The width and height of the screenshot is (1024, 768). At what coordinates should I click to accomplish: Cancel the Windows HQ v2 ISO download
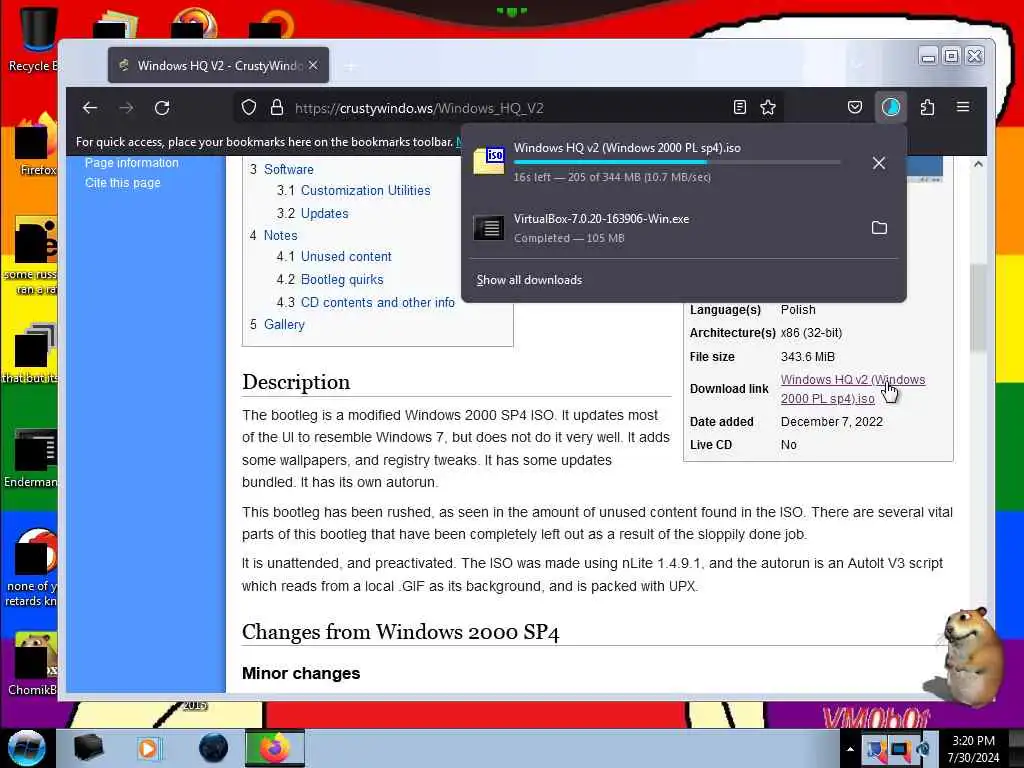[x=879, y=163]
